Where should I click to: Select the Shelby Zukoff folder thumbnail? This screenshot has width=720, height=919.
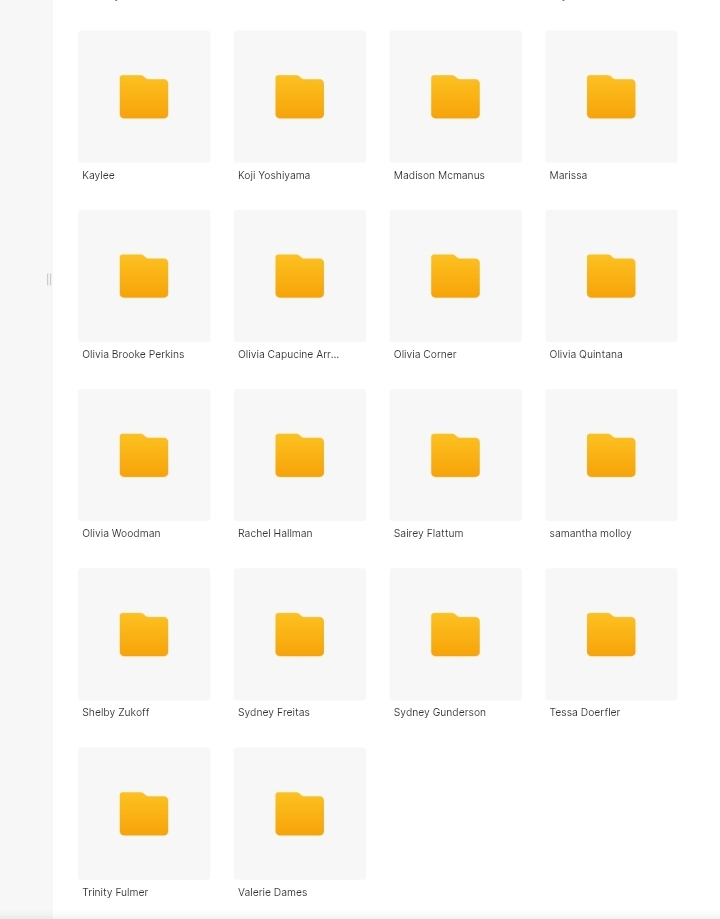144,634
